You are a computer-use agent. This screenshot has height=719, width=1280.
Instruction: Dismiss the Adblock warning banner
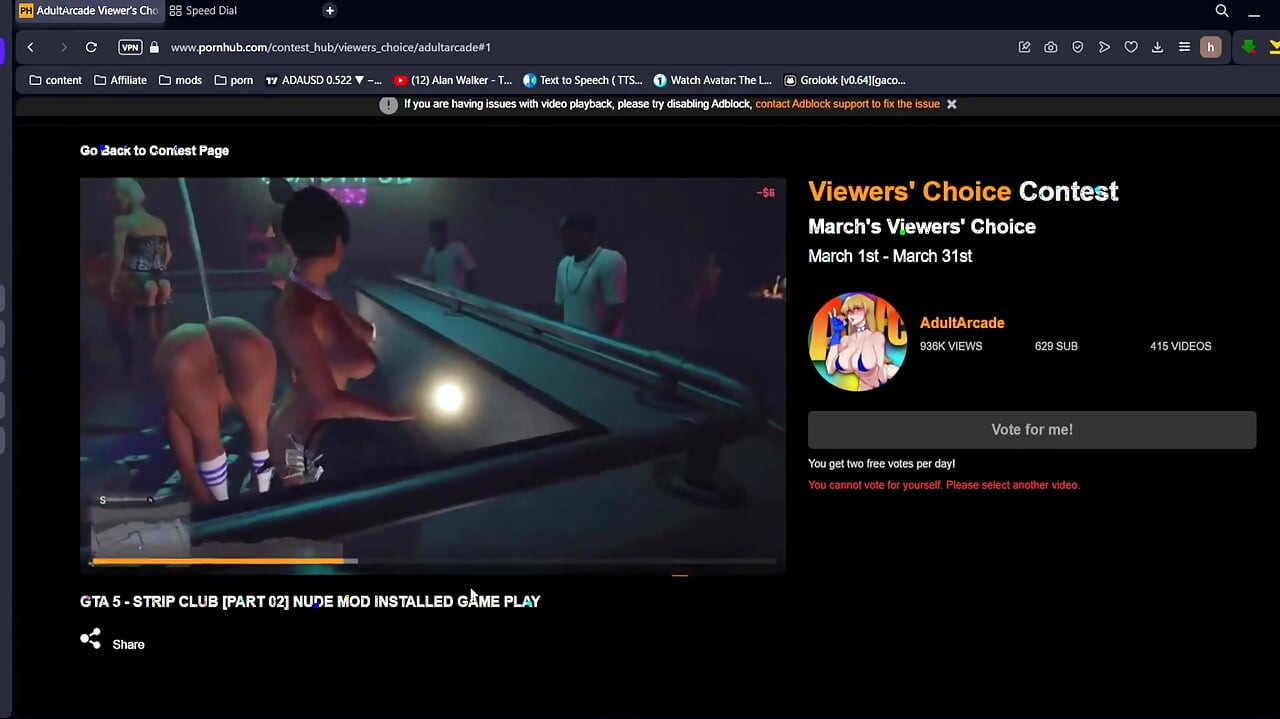click(951, 103)
